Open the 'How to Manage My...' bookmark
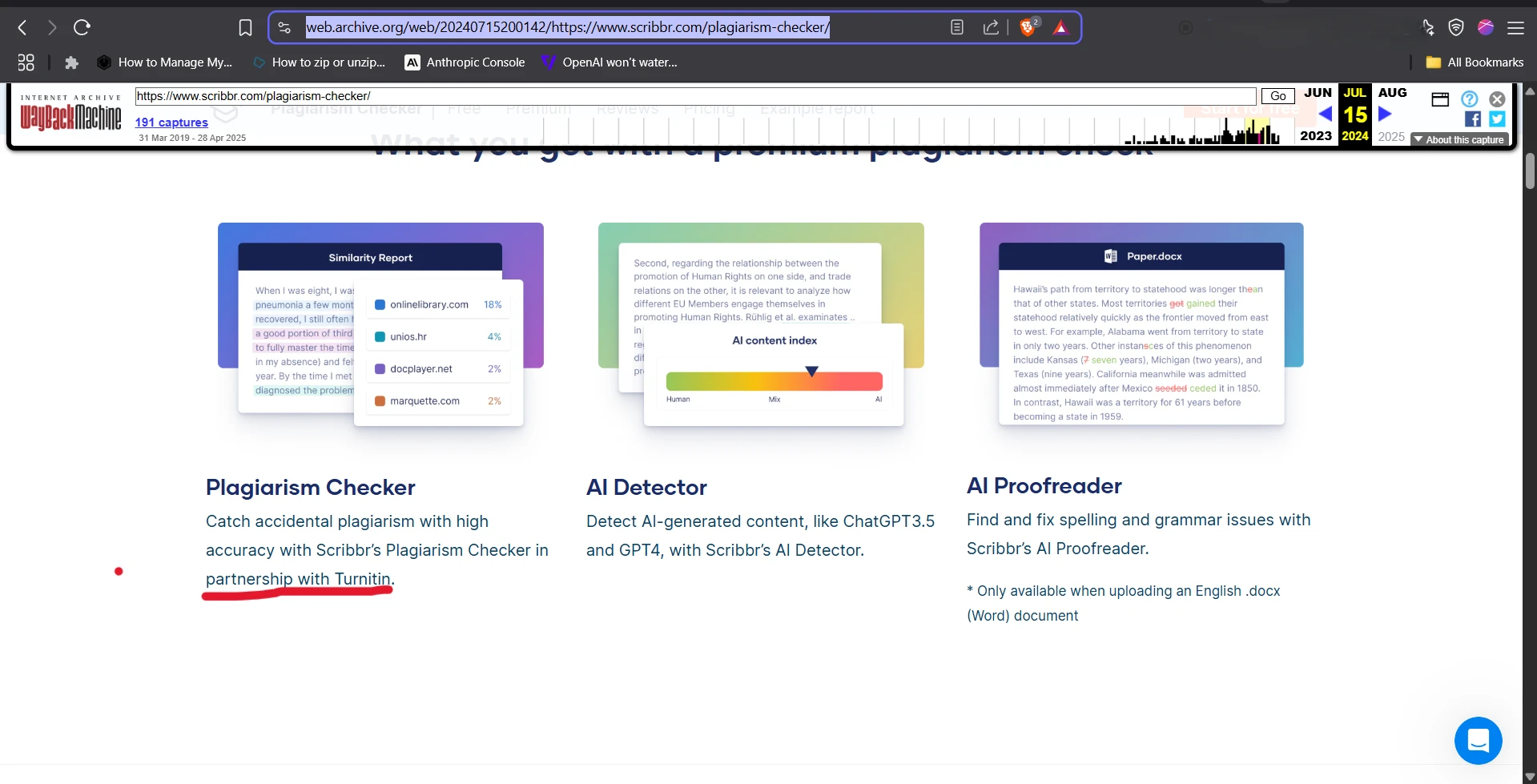 click(x=164, y=62)
